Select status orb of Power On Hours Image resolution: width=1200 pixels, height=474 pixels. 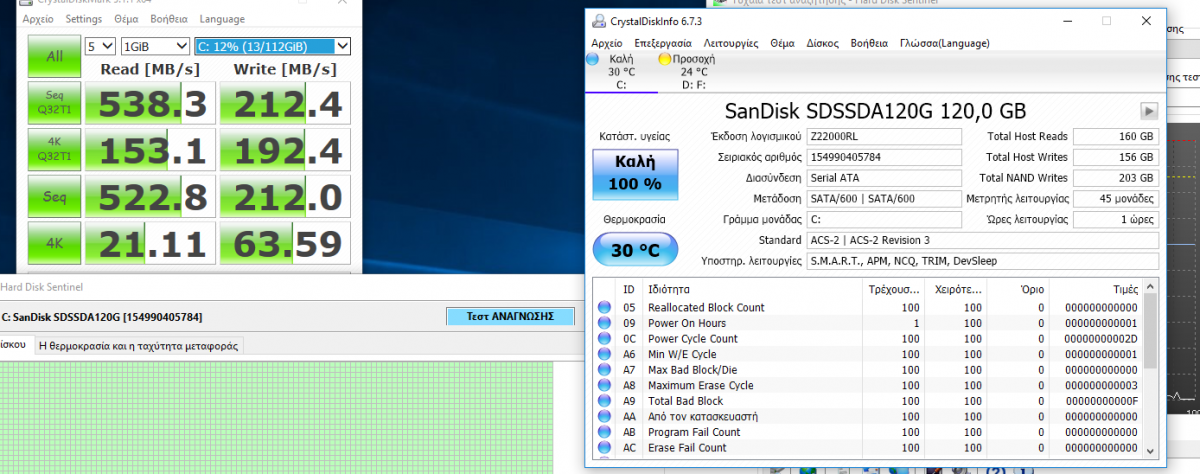pyautogui.click(x=604, y=323)
